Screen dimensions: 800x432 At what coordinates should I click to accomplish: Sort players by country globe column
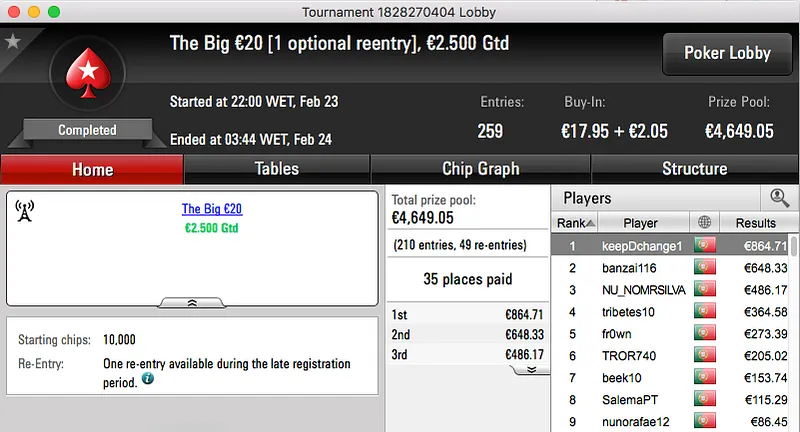[x=707, y=222]
